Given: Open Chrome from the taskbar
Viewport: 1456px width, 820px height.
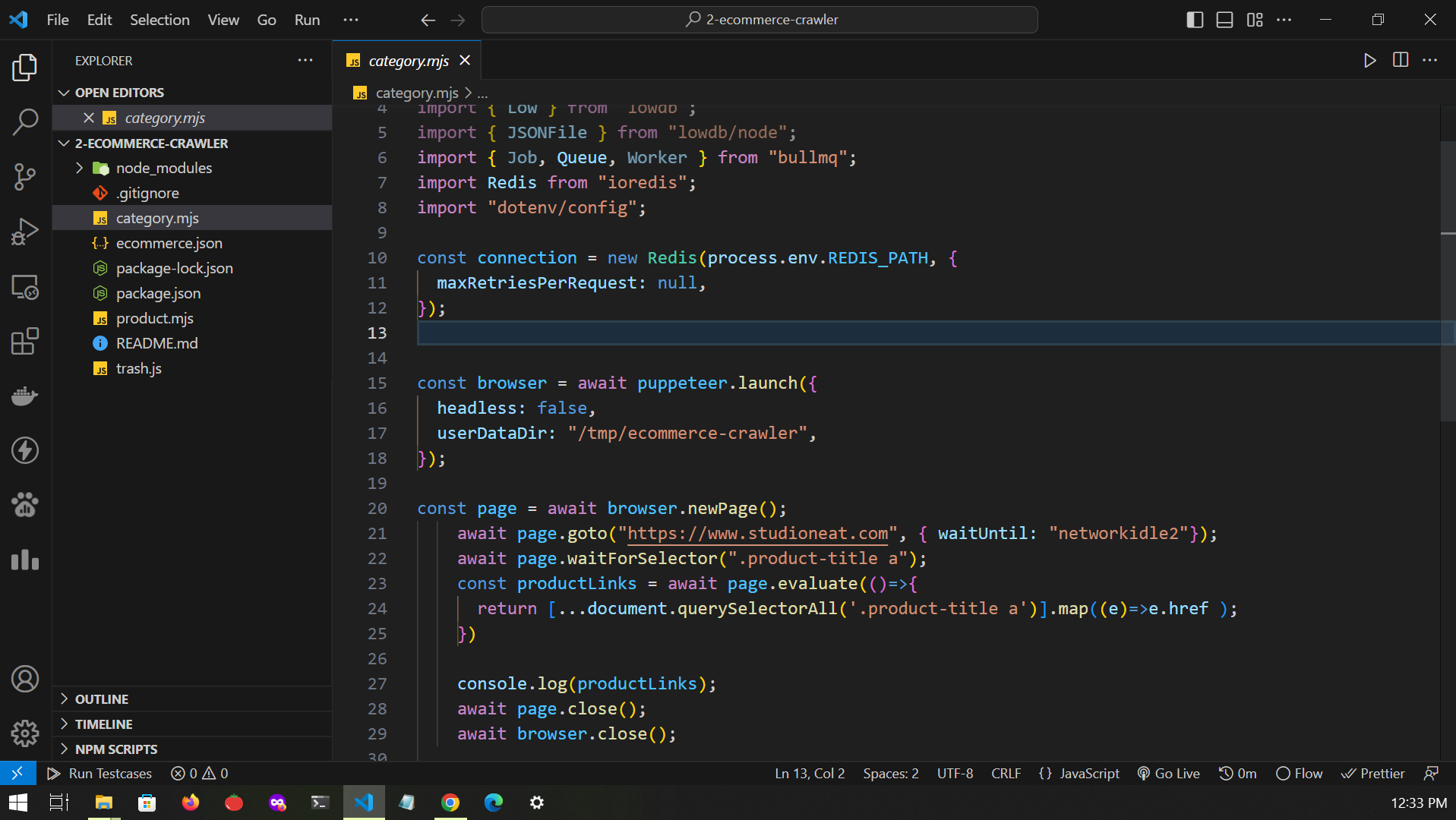Looking at the screenshot, I should point(450,803).
